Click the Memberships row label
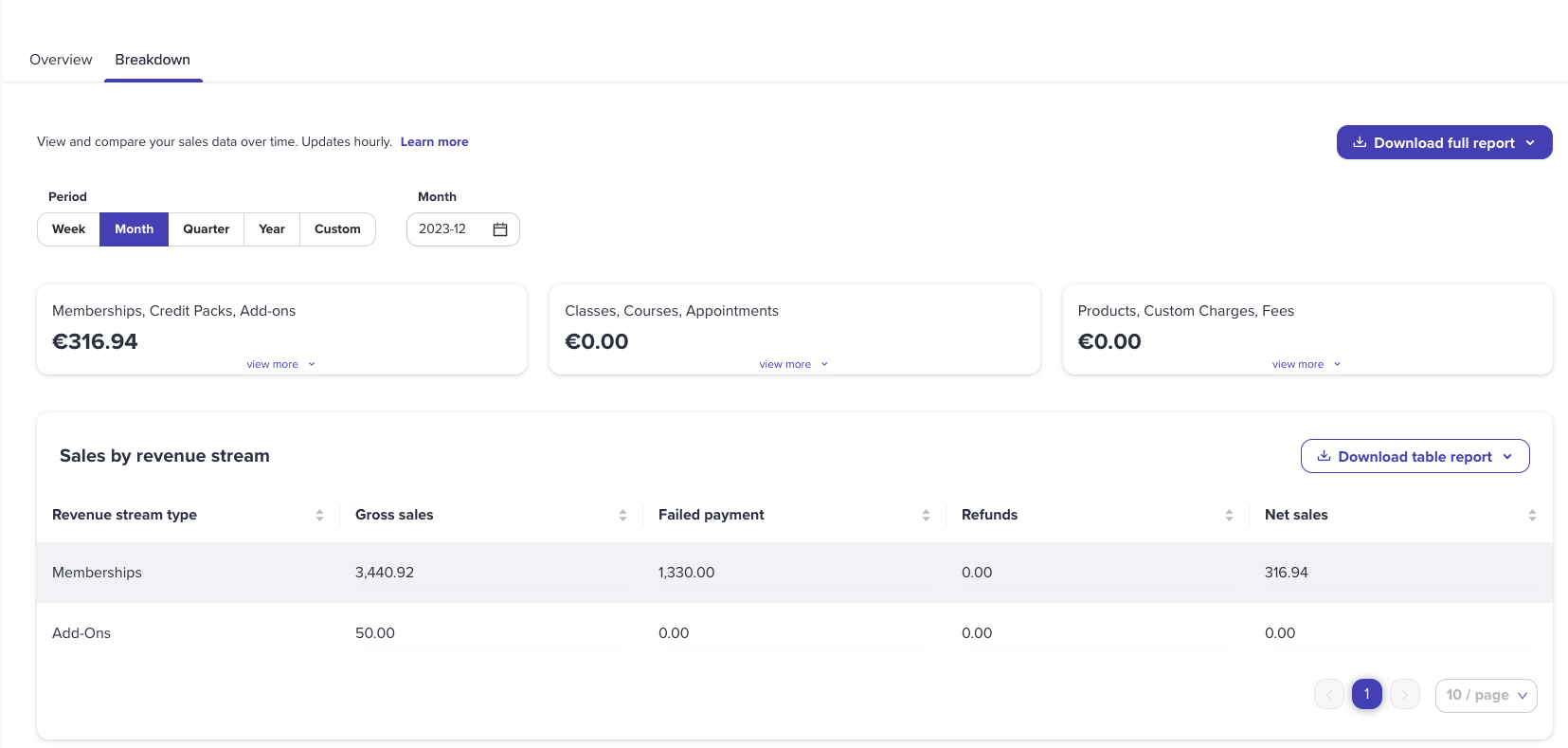Viewport: 1568px width, 748px height. (x=97, y=573)
